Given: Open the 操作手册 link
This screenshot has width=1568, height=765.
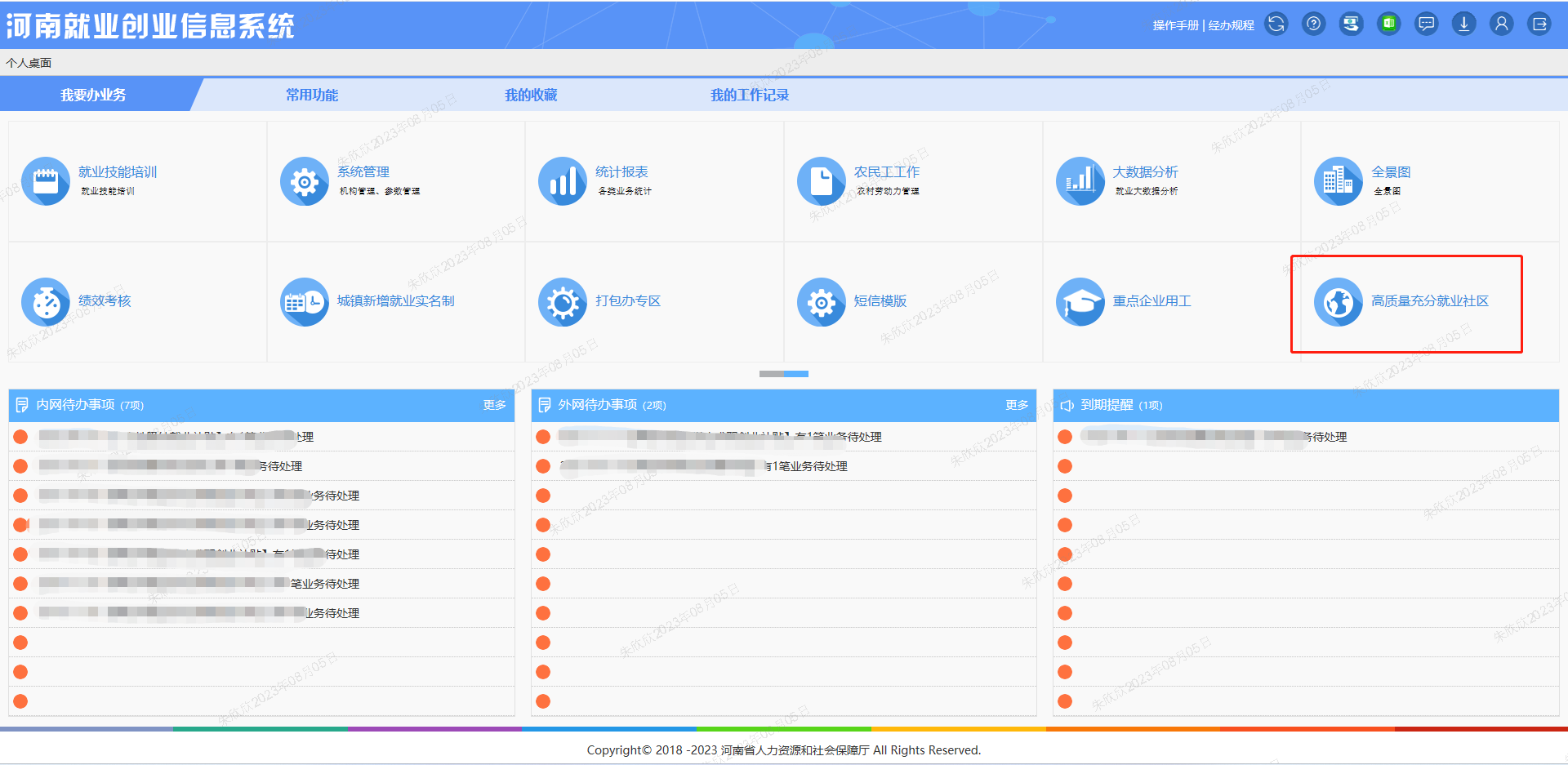Looking at the screenshot, I should coord(1176,25).
